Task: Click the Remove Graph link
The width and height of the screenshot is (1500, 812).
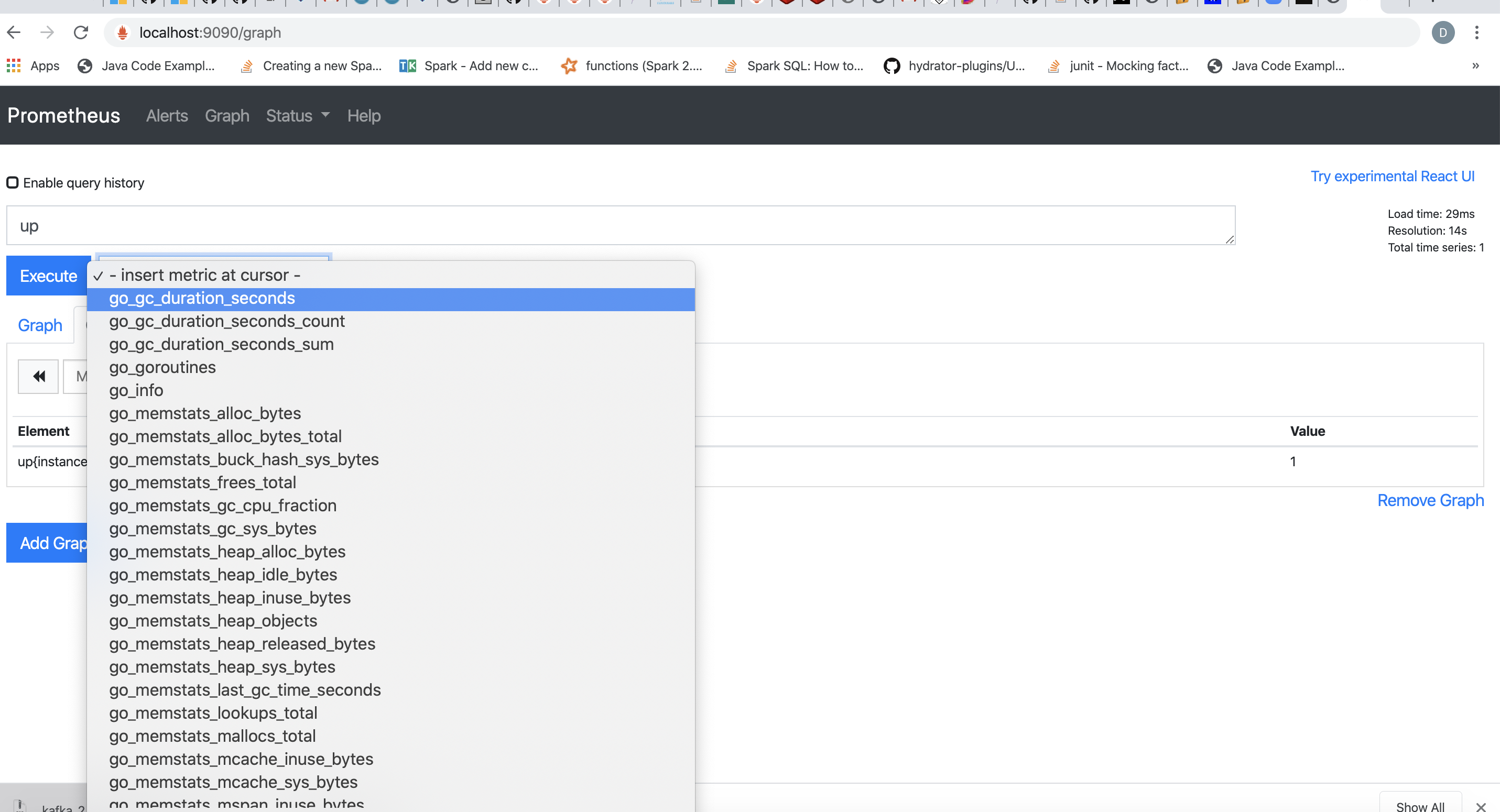Action: coord(1430,500)
